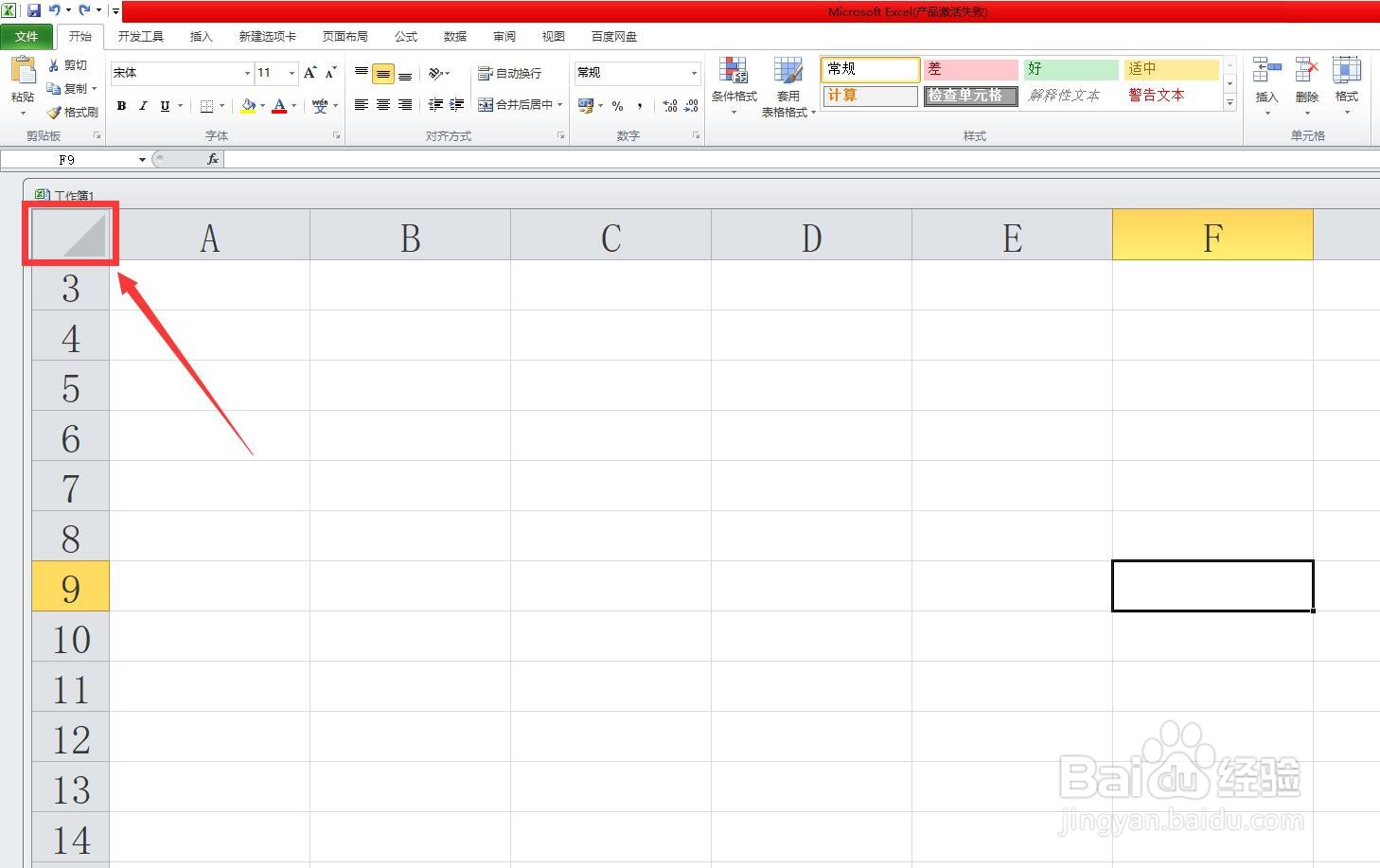
Task: Apply Calculation (计算) cell style
Action: coord(870,96)
